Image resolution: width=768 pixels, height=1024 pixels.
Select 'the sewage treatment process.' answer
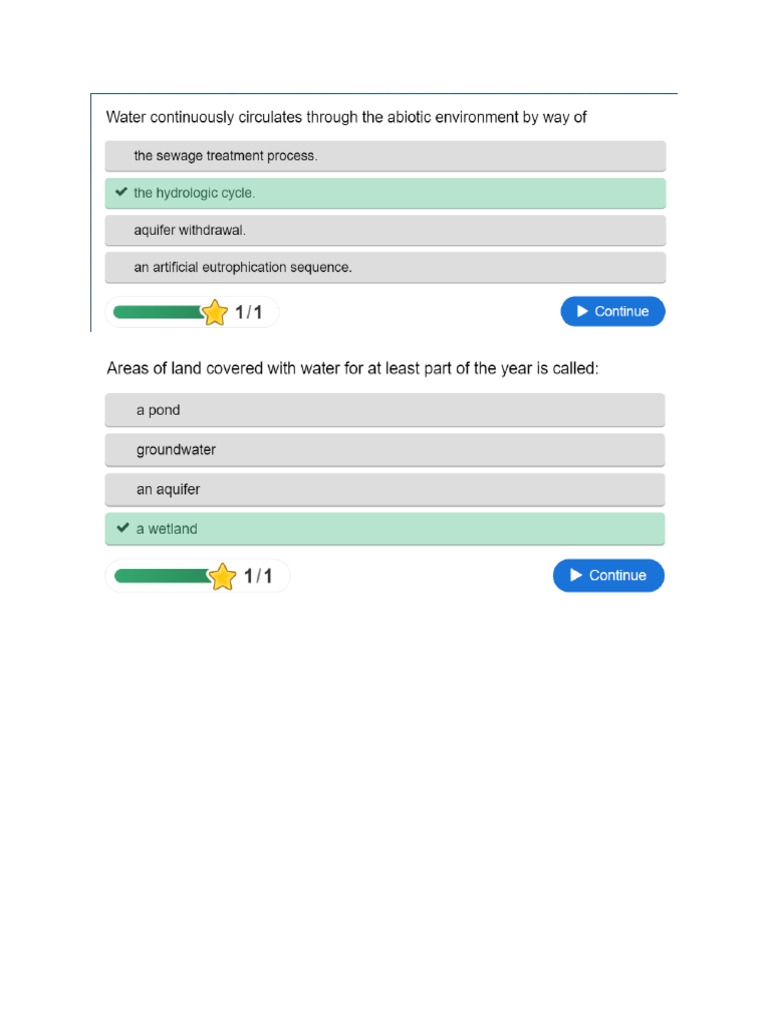tap(225, 156)
